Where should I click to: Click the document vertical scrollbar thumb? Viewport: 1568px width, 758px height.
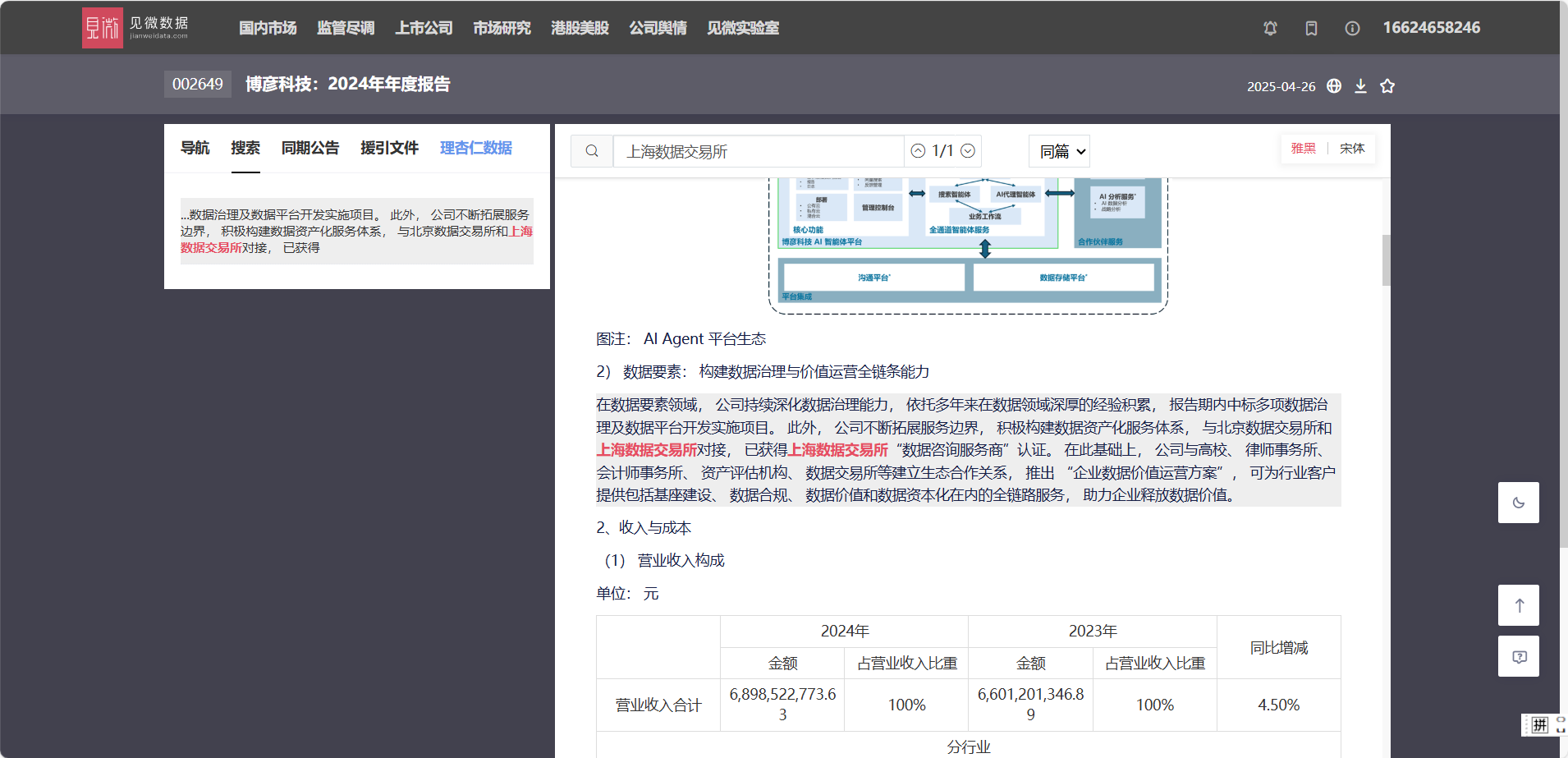coord(1386,260)
